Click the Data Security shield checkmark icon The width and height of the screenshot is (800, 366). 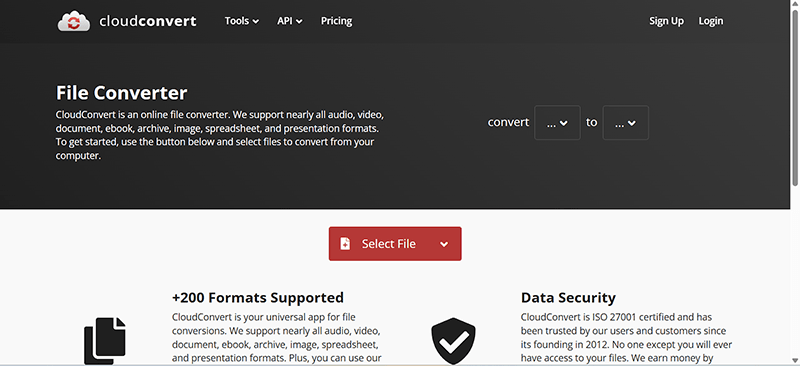(x=453, y=341)
